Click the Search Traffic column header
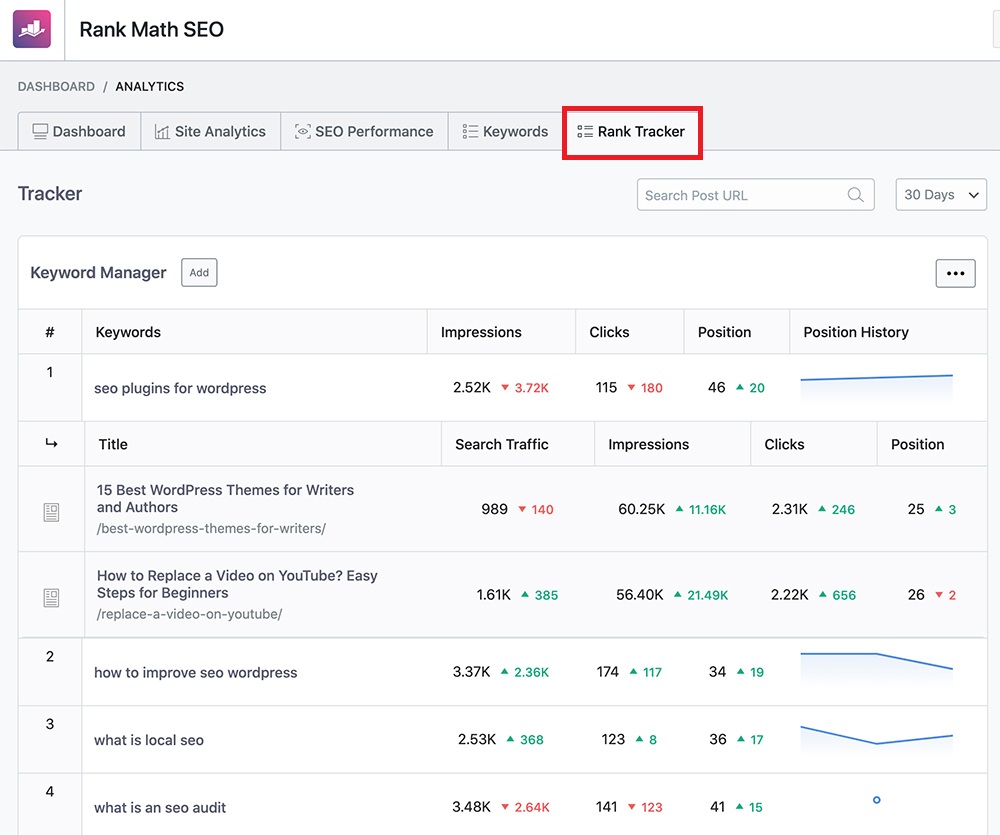 coord(502,445)
